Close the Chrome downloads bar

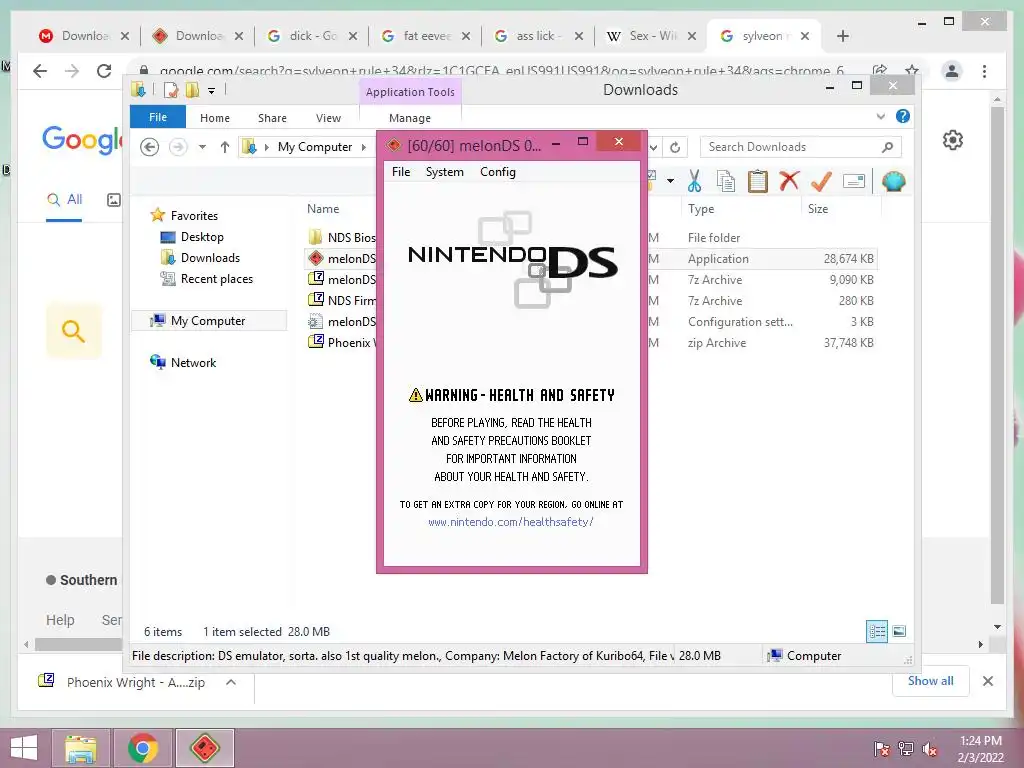coord(988,681)
